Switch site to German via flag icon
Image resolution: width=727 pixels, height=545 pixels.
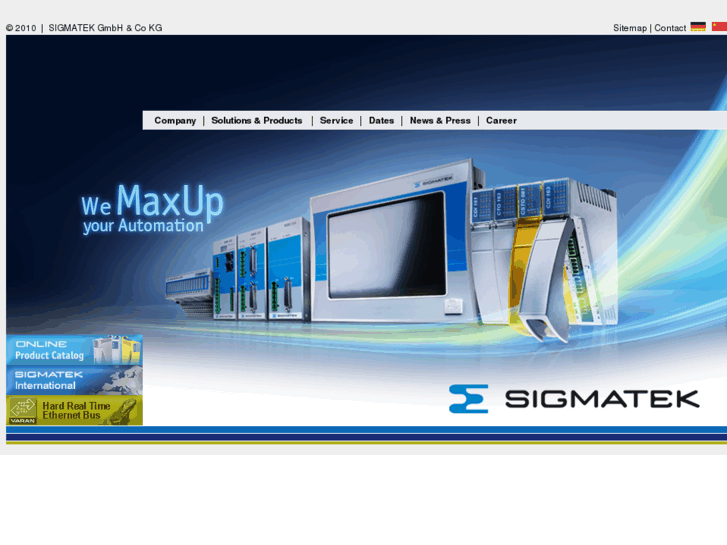[698, 27]
